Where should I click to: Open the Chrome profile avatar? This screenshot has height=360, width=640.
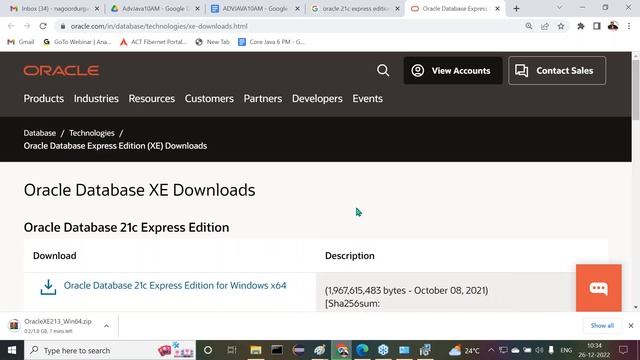coord(613,26)
